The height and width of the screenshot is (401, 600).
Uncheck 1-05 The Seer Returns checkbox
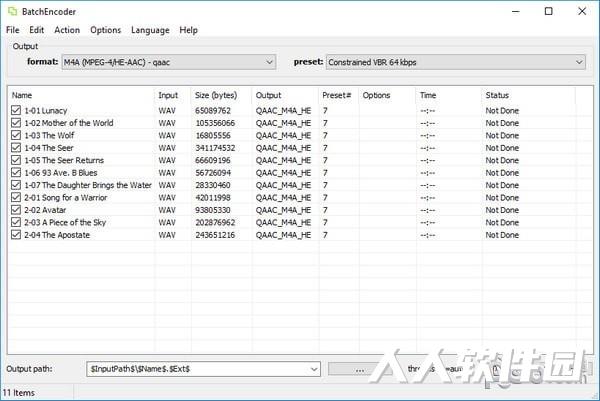tap(16, 160)
